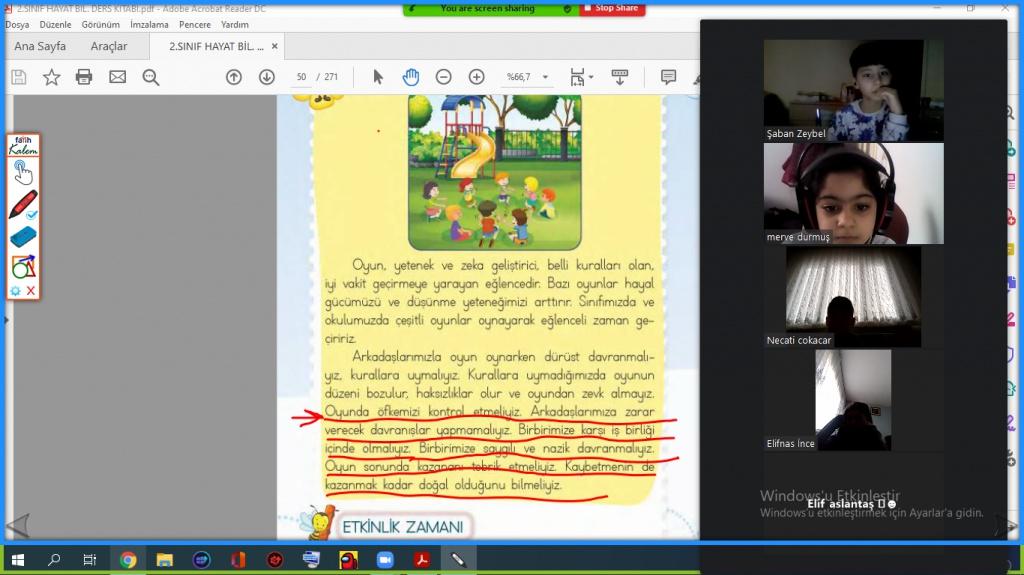Switch to the Ana Sayfa tab

point(40,46)
